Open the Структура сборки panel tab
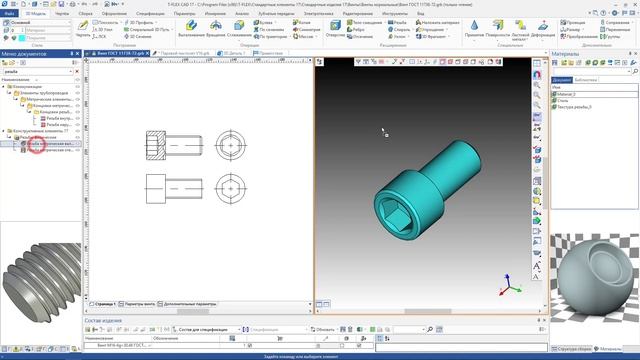The image size is (640, 360). click(571, 349)
